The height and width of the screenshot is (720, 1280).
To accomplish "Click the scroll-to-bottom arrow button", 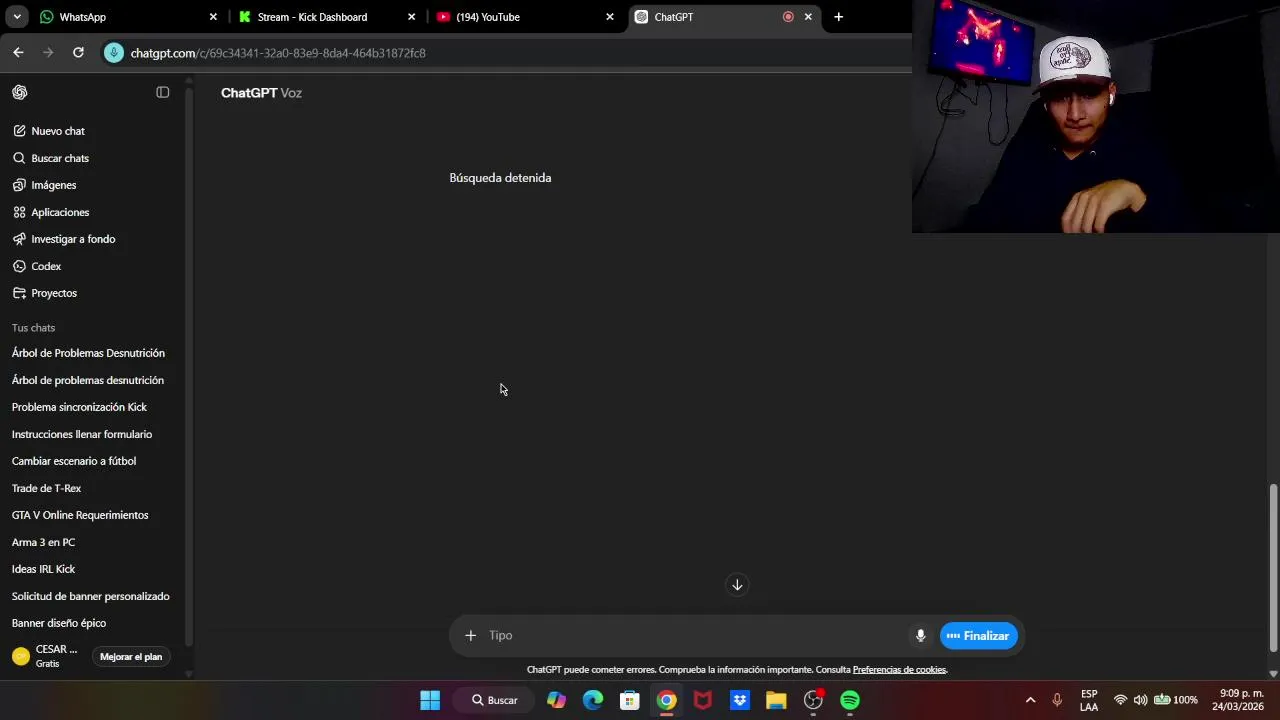I will 737,585.
